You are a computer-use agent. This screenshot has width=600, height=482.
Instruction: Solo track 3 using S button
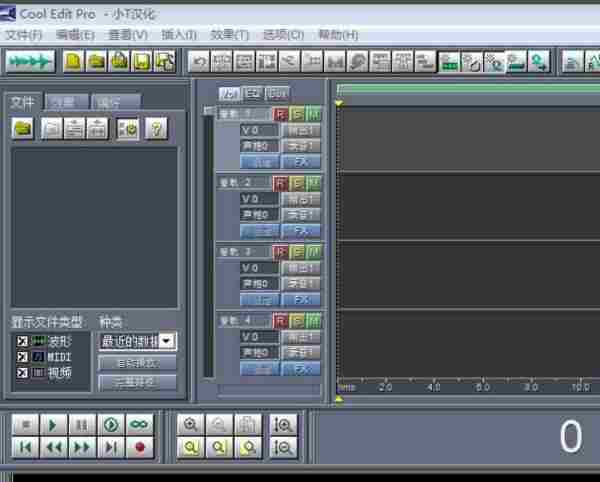pos(297,252)
